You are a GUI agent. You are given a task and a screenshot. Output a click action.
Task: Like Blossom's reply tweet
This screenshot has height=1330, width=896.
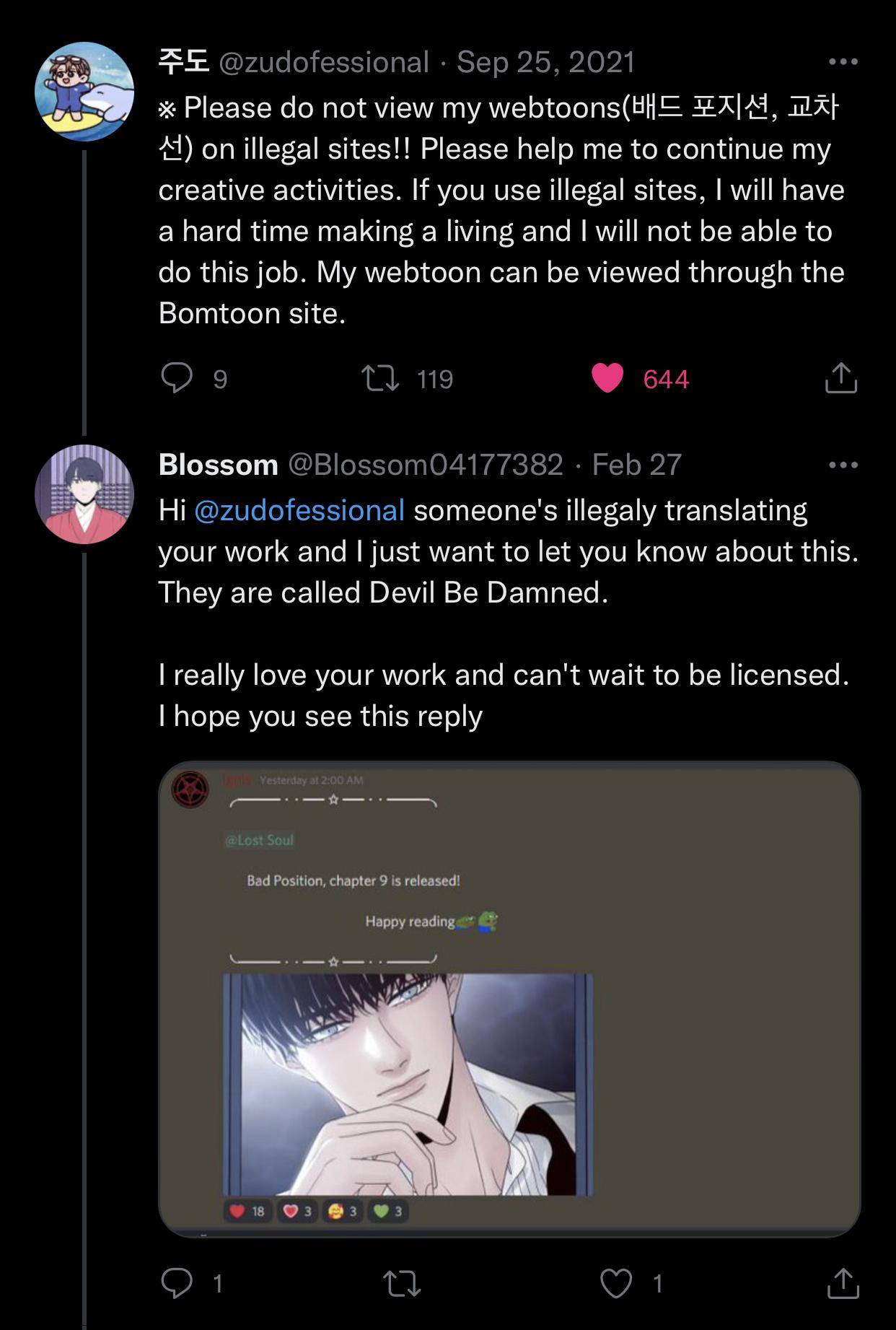pos(616,1283)
